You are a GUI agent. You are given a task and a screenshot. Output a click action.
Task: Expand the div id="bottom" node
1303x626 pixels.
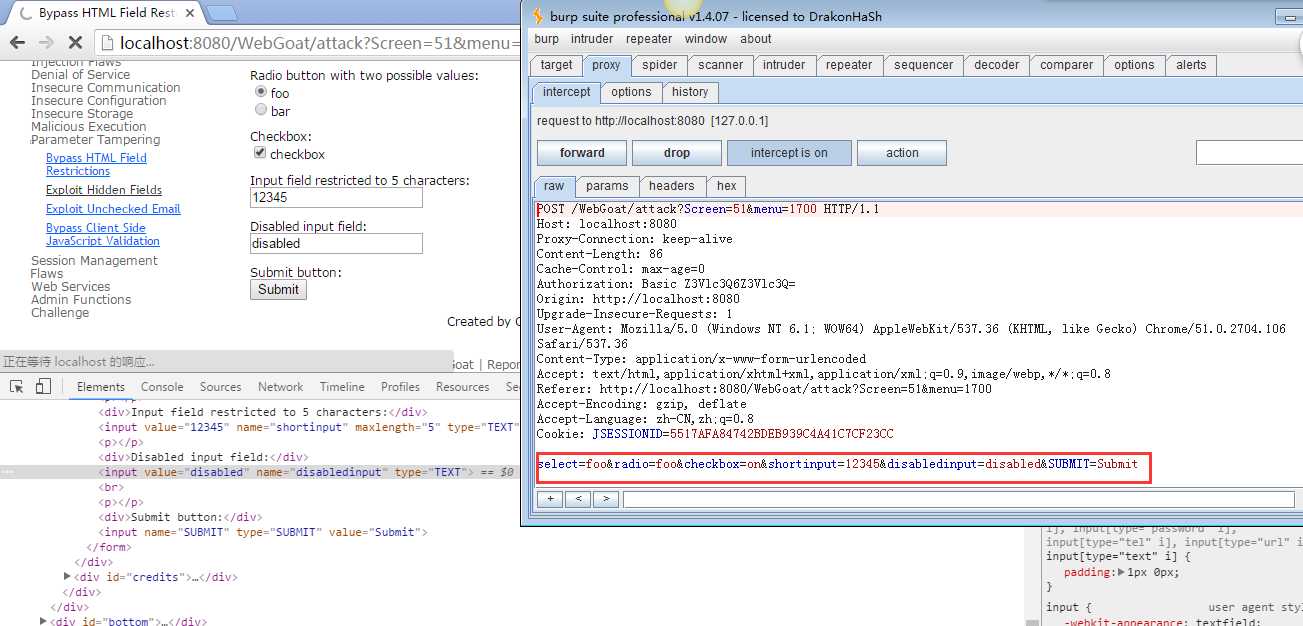43,621
